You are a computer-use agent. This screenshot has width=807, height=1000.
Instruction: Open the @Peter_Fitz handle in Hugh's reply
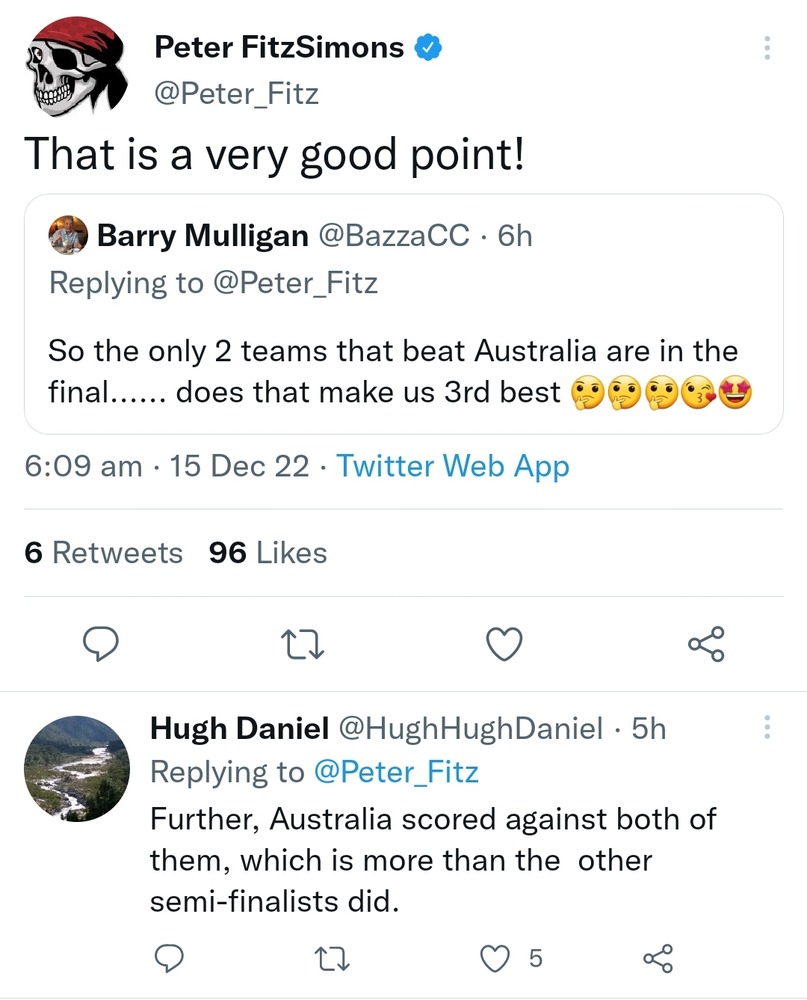coord(396,772)
